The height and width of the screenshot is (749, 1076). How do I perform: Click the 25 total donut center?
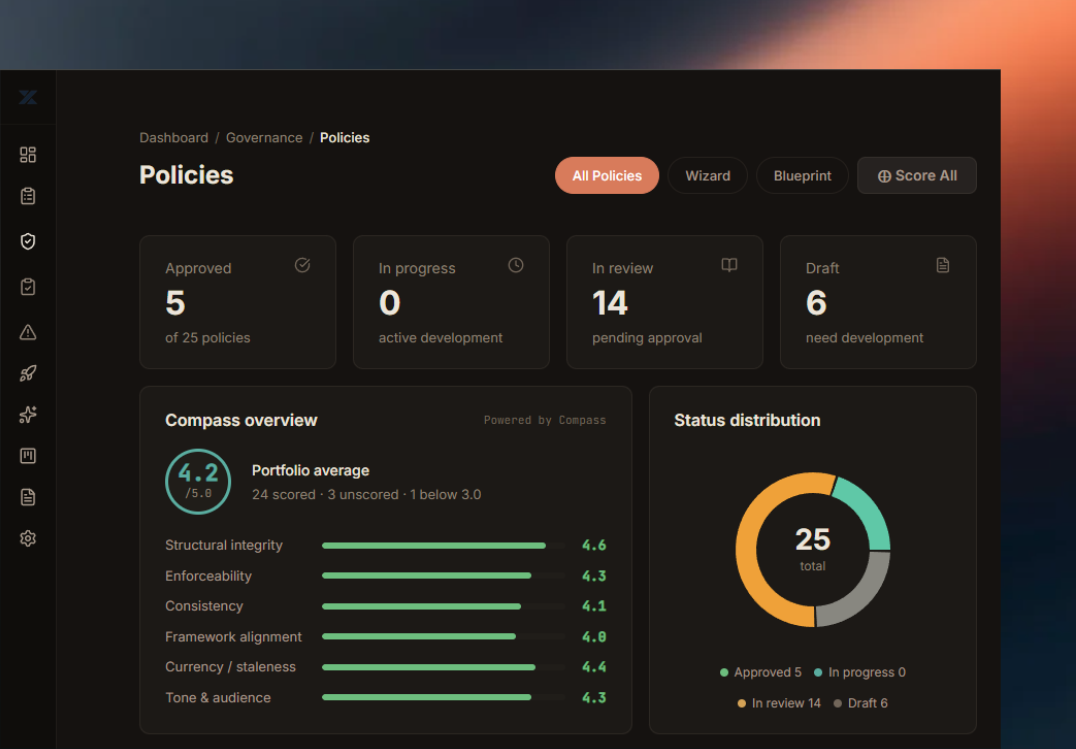coord(812,549)
